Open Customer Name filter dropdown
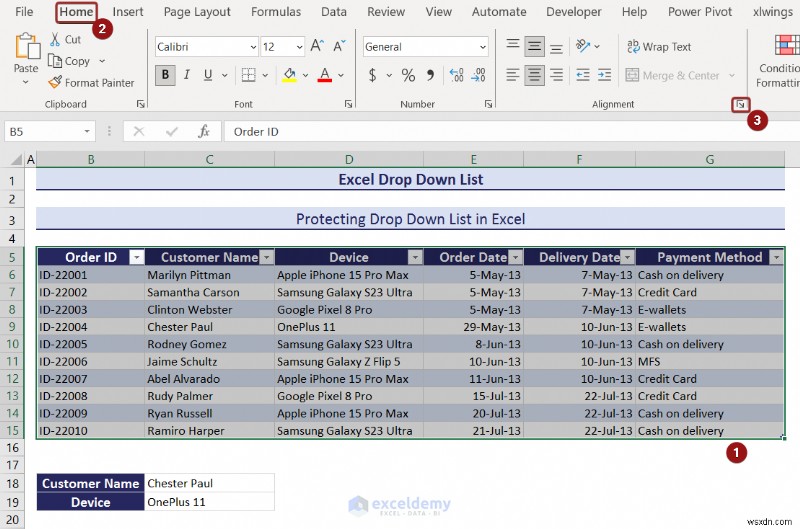 267,257
